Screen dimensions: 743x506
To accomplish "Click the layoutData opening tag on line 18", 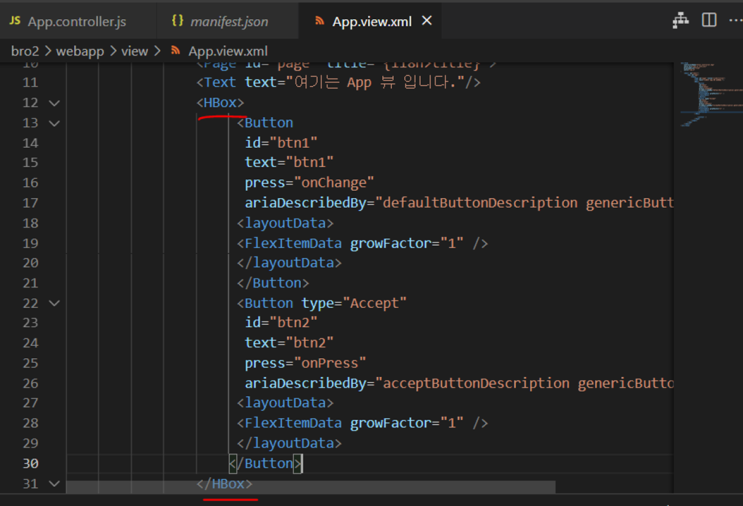I will coord(285,223).
